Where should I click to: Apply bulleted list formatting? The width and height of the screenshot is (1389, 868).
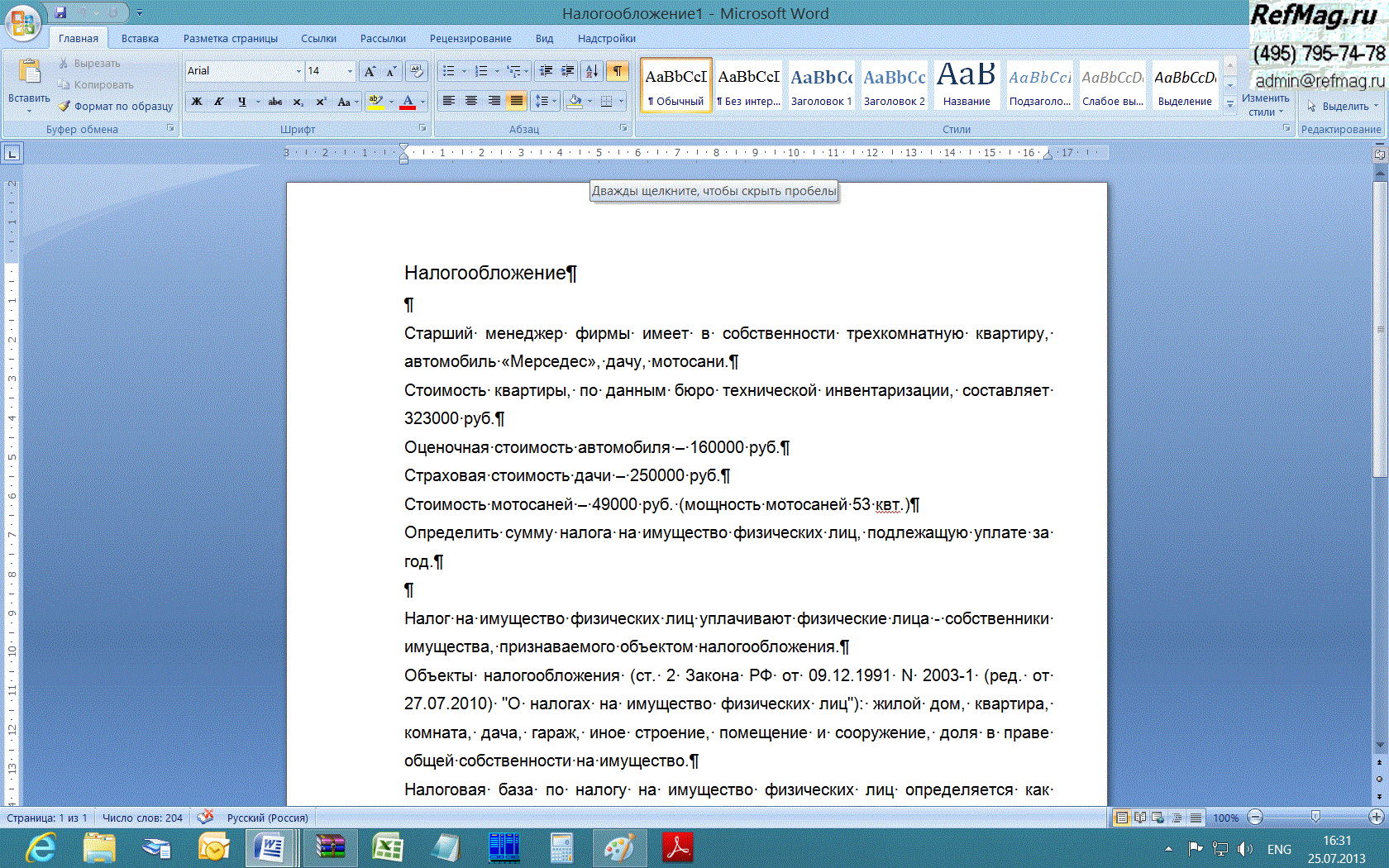449,71
